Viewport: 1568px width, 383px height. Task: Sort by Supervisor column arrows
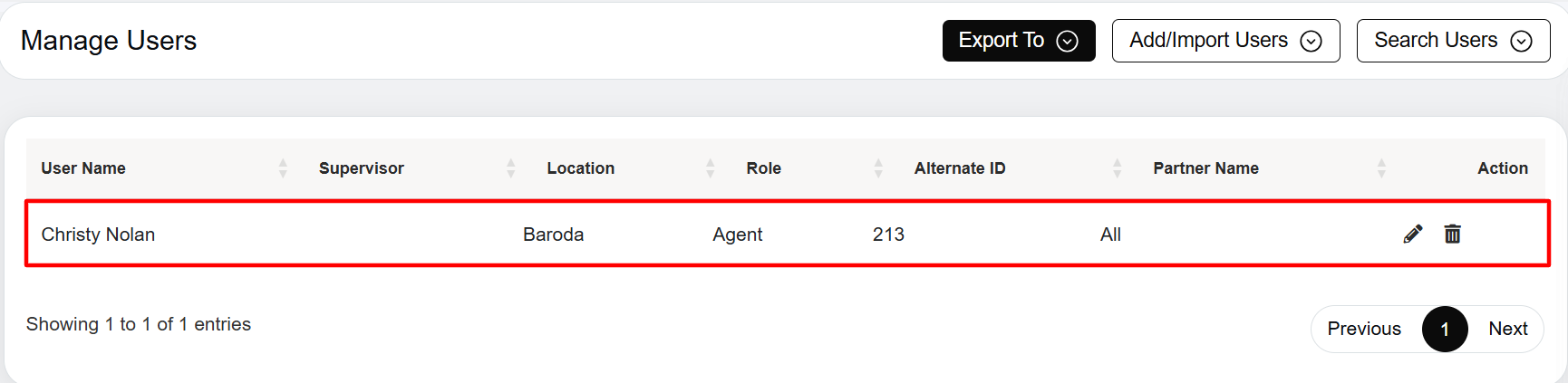pyautogui.click(x=511, y=168)
